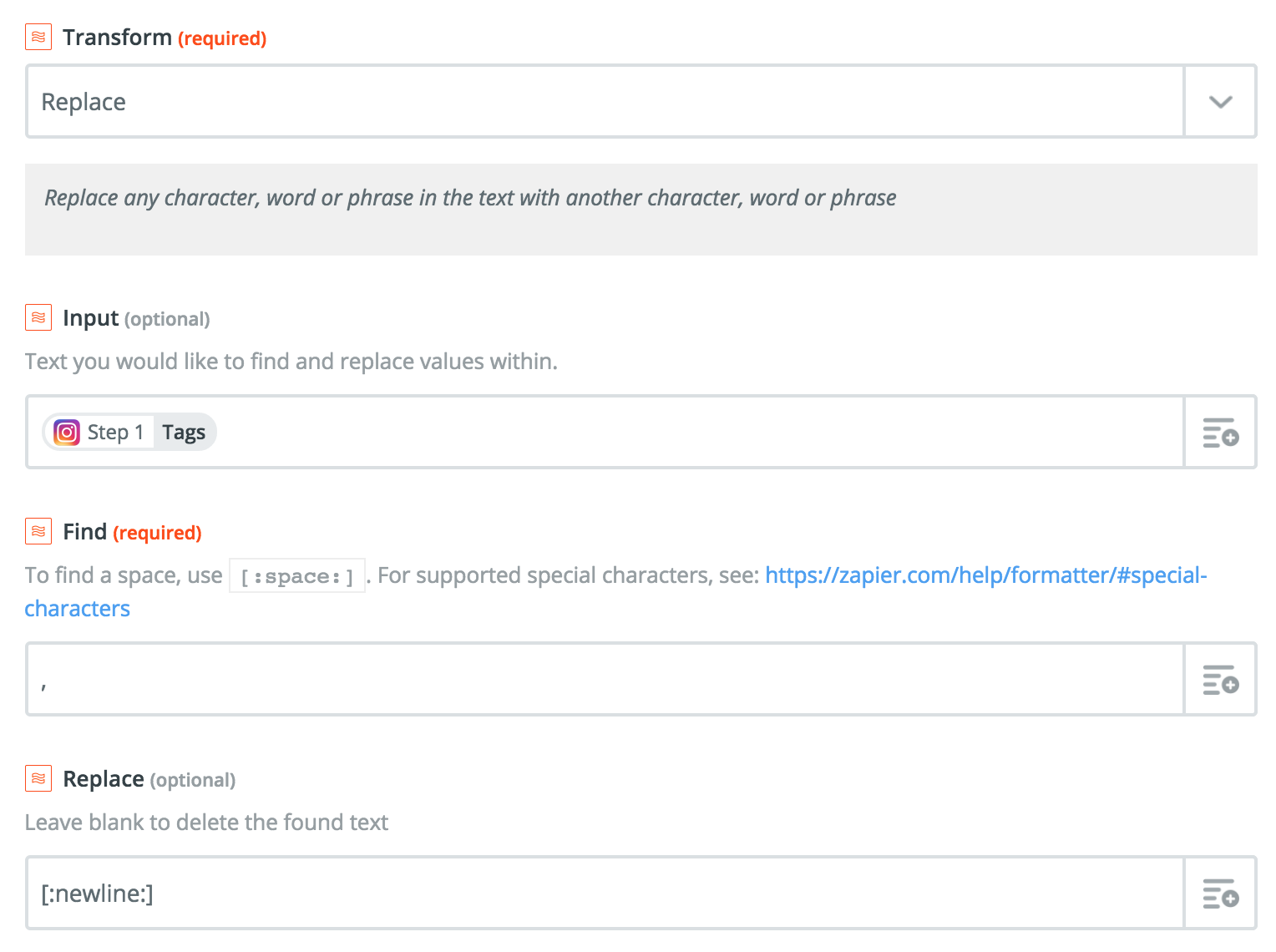Expand the Transform dropdown chevron
Screen dimensions: 1276x952
pyautogui.click(x=1220, y=102)
